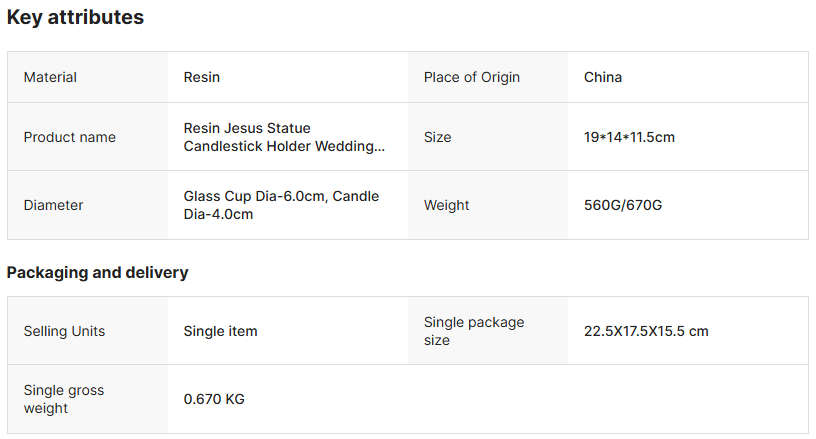Click the Size label cell

coord(438,137)
